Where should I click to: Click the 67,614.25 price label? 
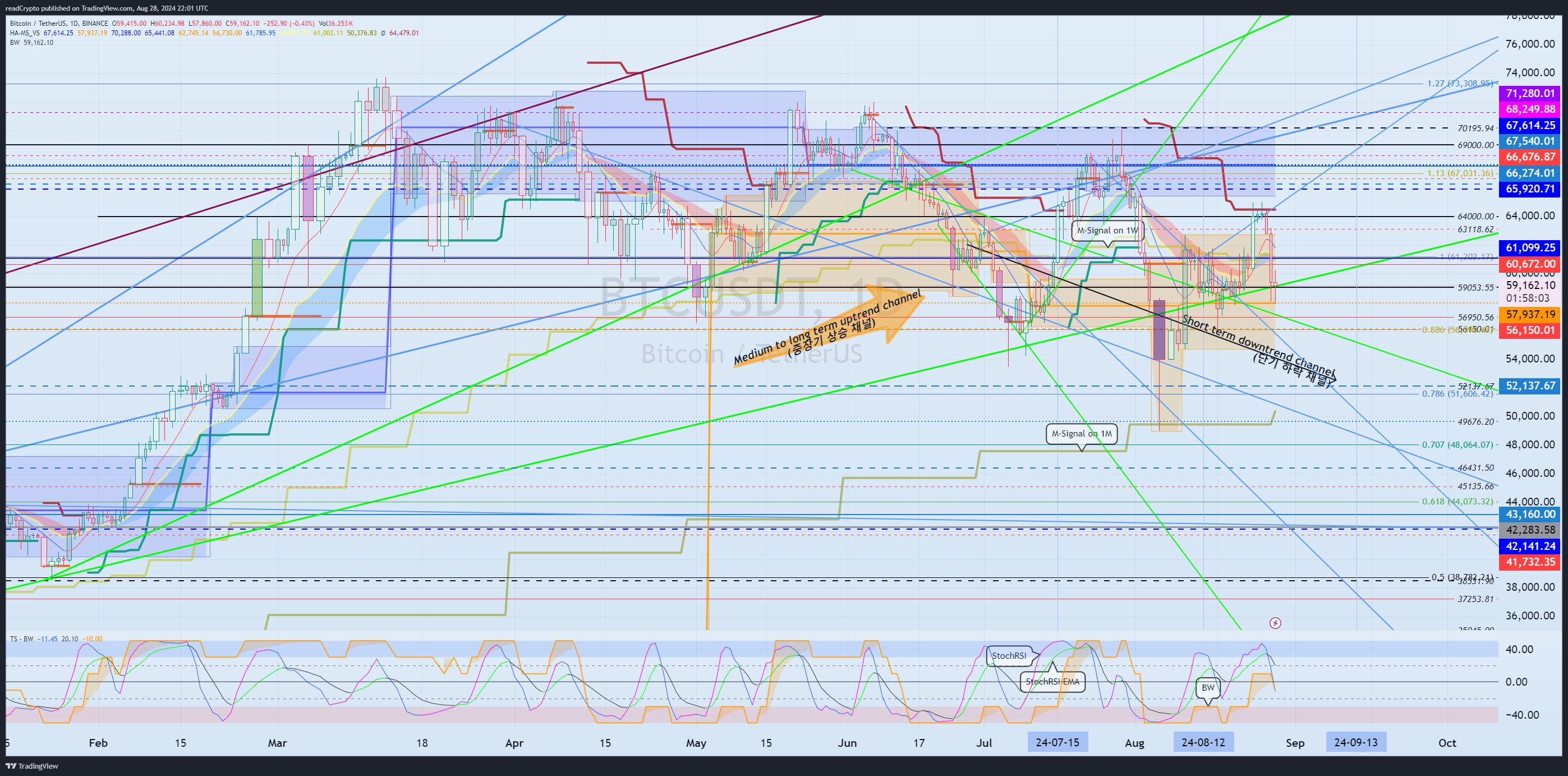(x=1530, y=125)
